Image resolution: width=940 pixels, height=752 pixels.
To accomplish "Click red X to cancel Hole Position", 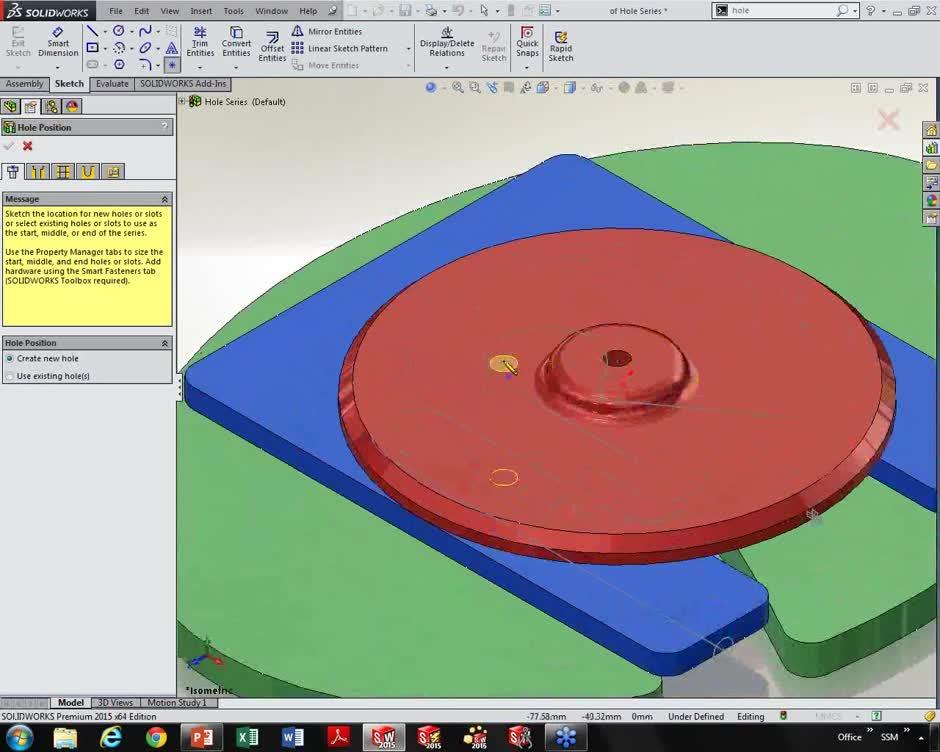I will click(x=28, y=146).
